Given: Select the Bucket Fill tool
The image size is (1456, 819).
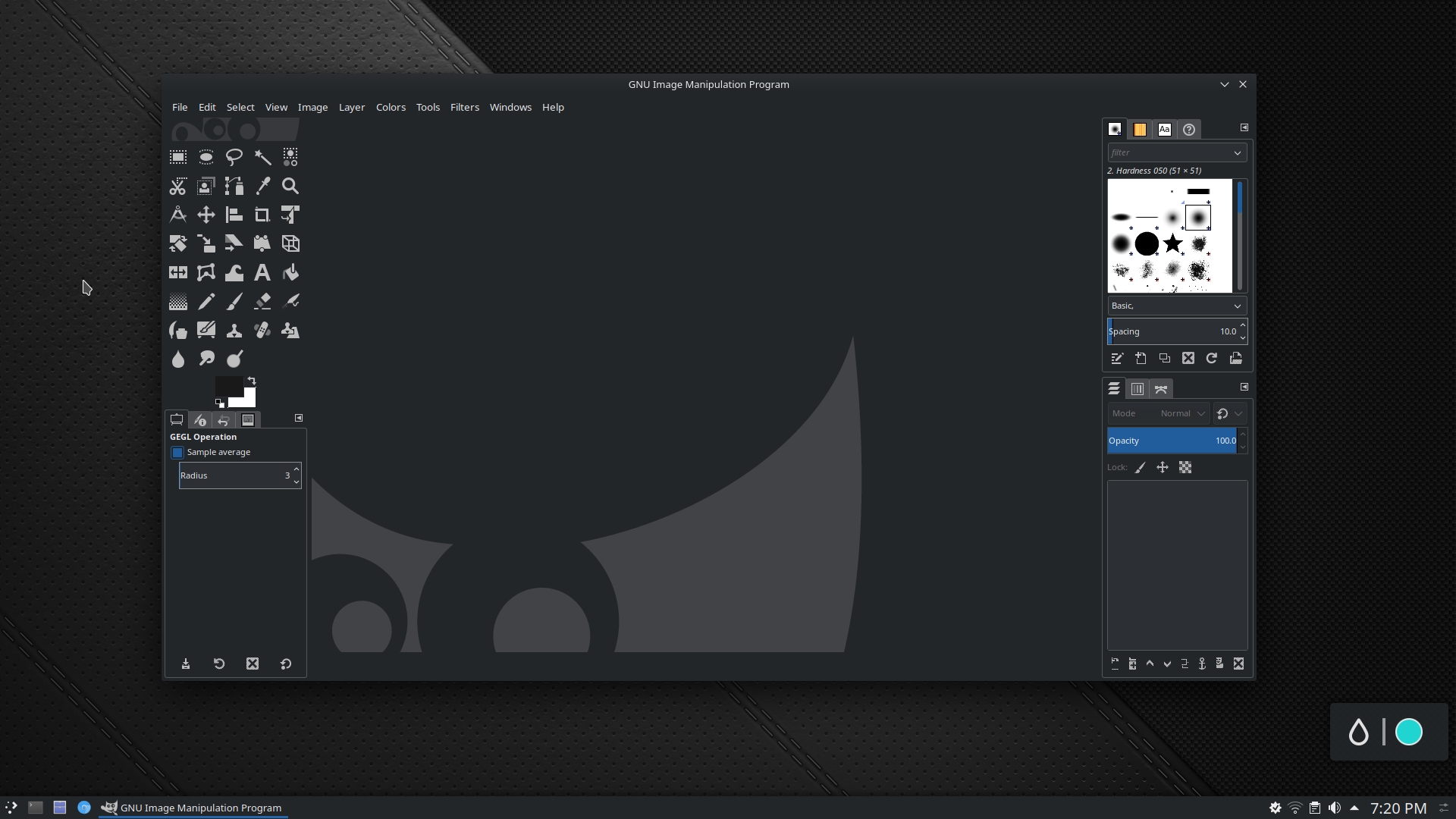Looking at the screenshot, I should (x=290, y=272).
